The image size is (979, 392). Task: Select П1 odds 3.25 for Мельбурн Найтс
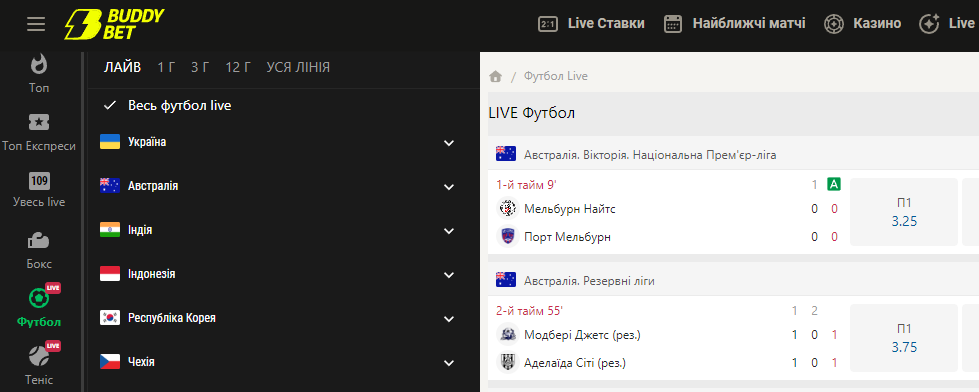(x=904, y=212)
